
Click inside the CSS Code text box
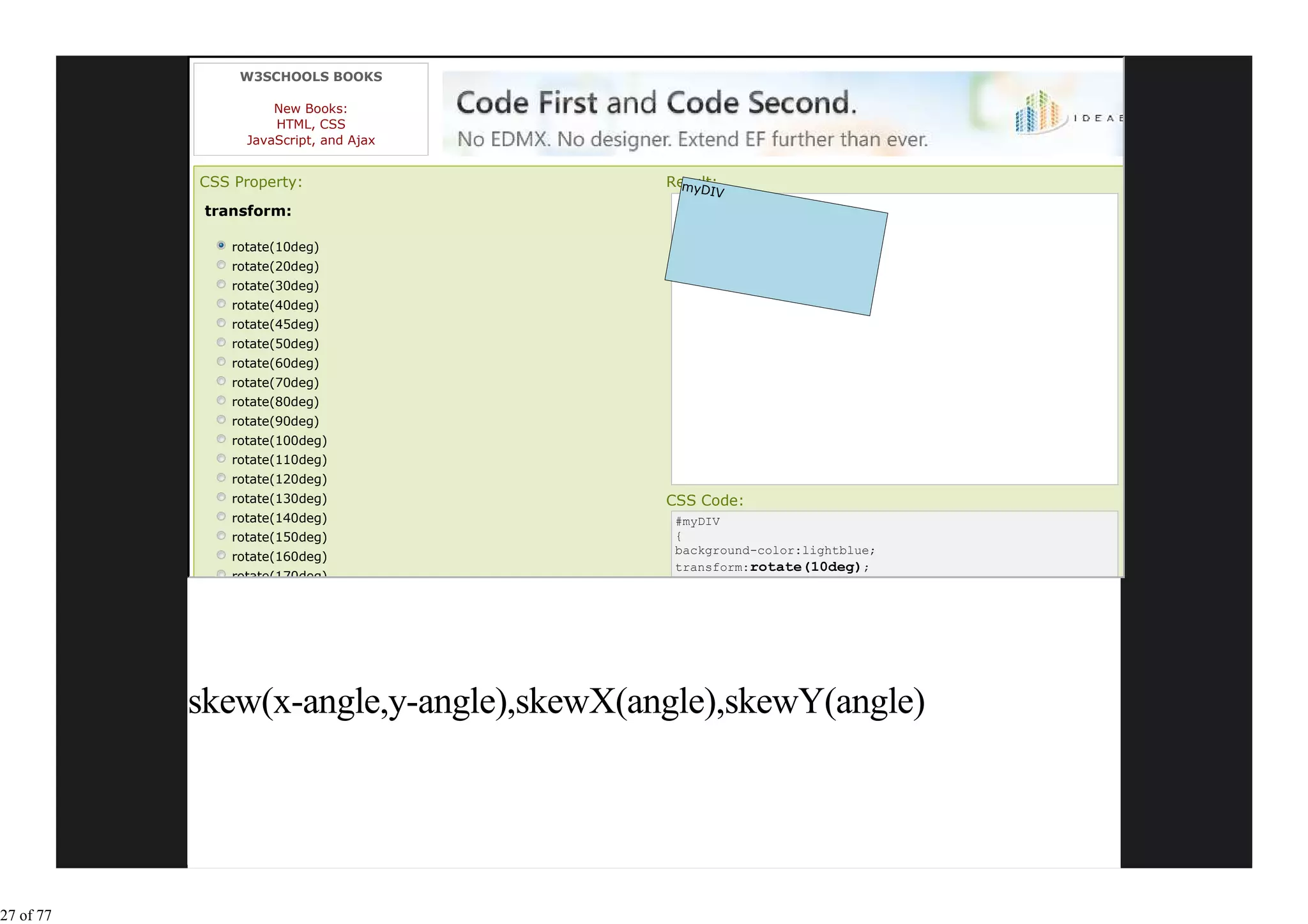[894, 543]
